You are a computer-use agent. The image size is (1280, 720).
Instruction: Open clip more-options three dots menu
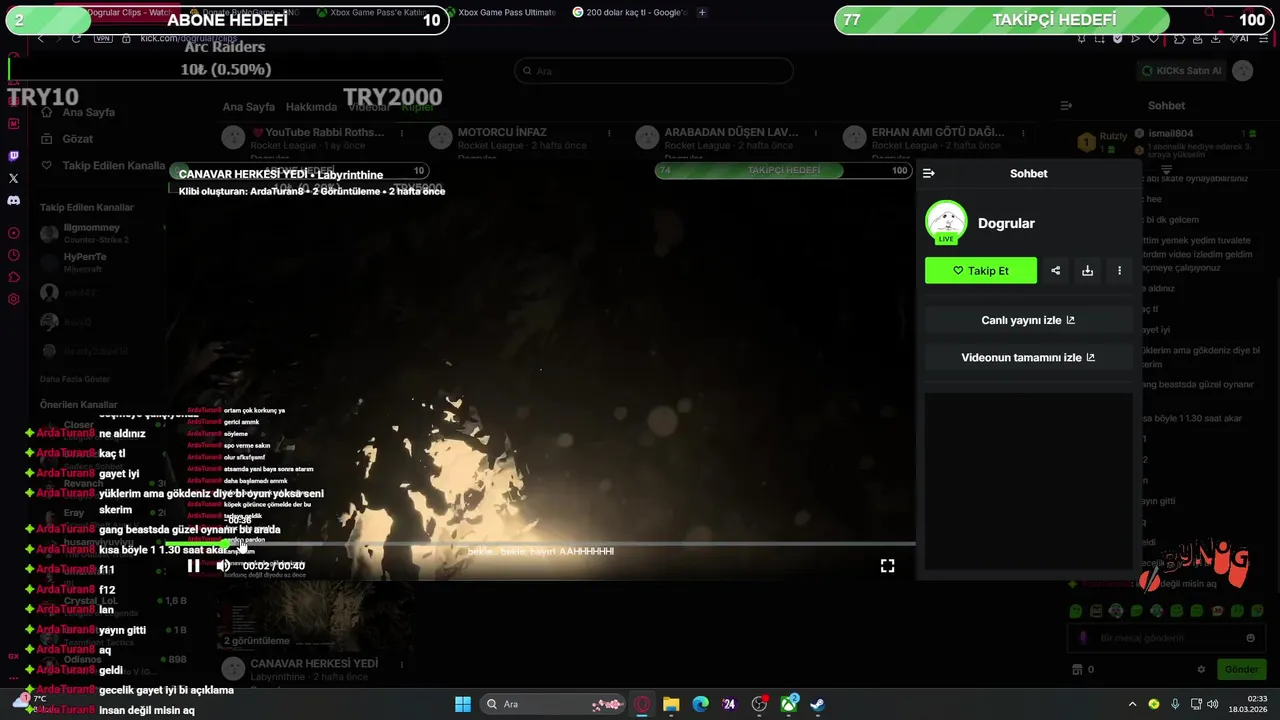click(1119, 270)
